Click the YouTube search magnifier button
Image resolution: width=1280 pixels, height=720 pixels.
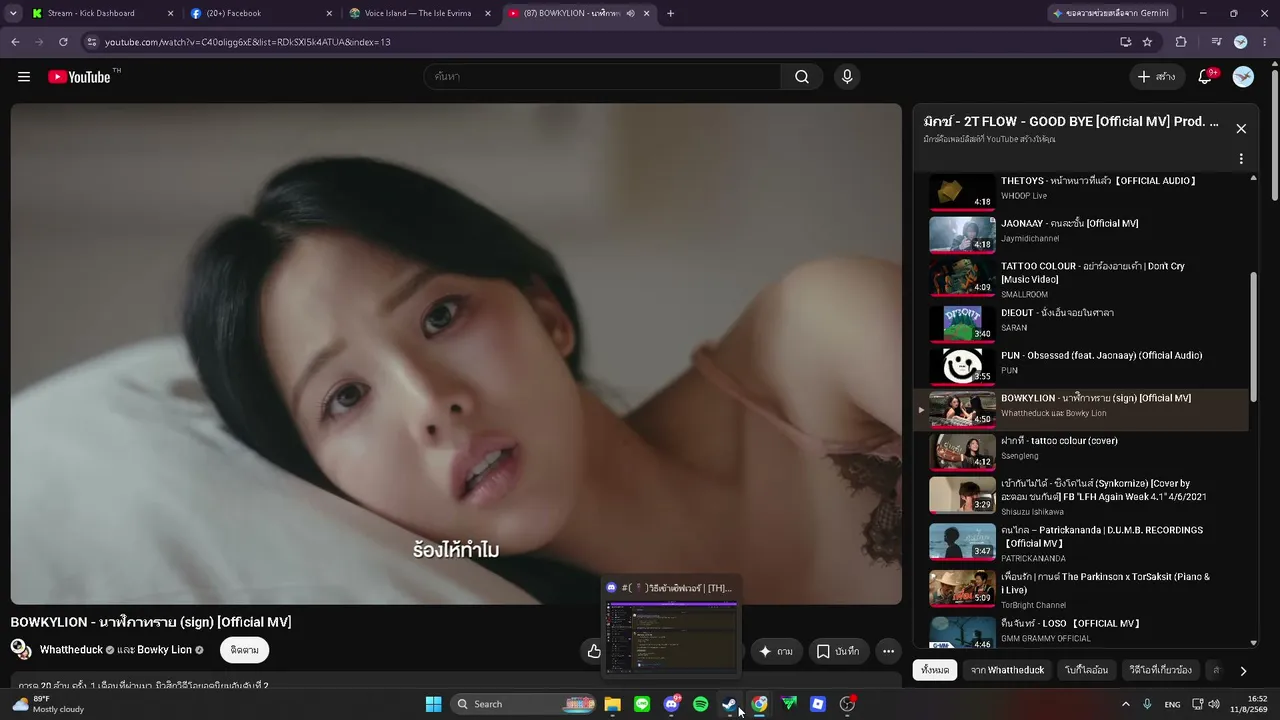(802, 77)
